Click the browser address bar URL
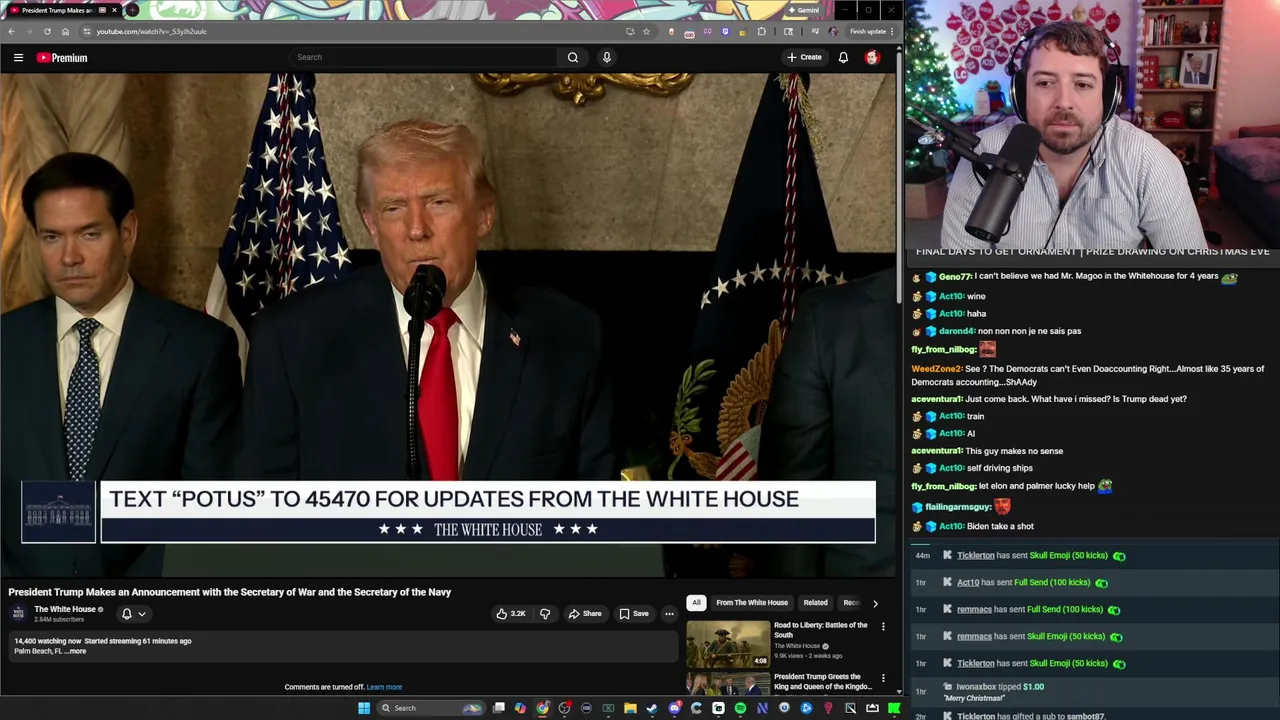 152,31
